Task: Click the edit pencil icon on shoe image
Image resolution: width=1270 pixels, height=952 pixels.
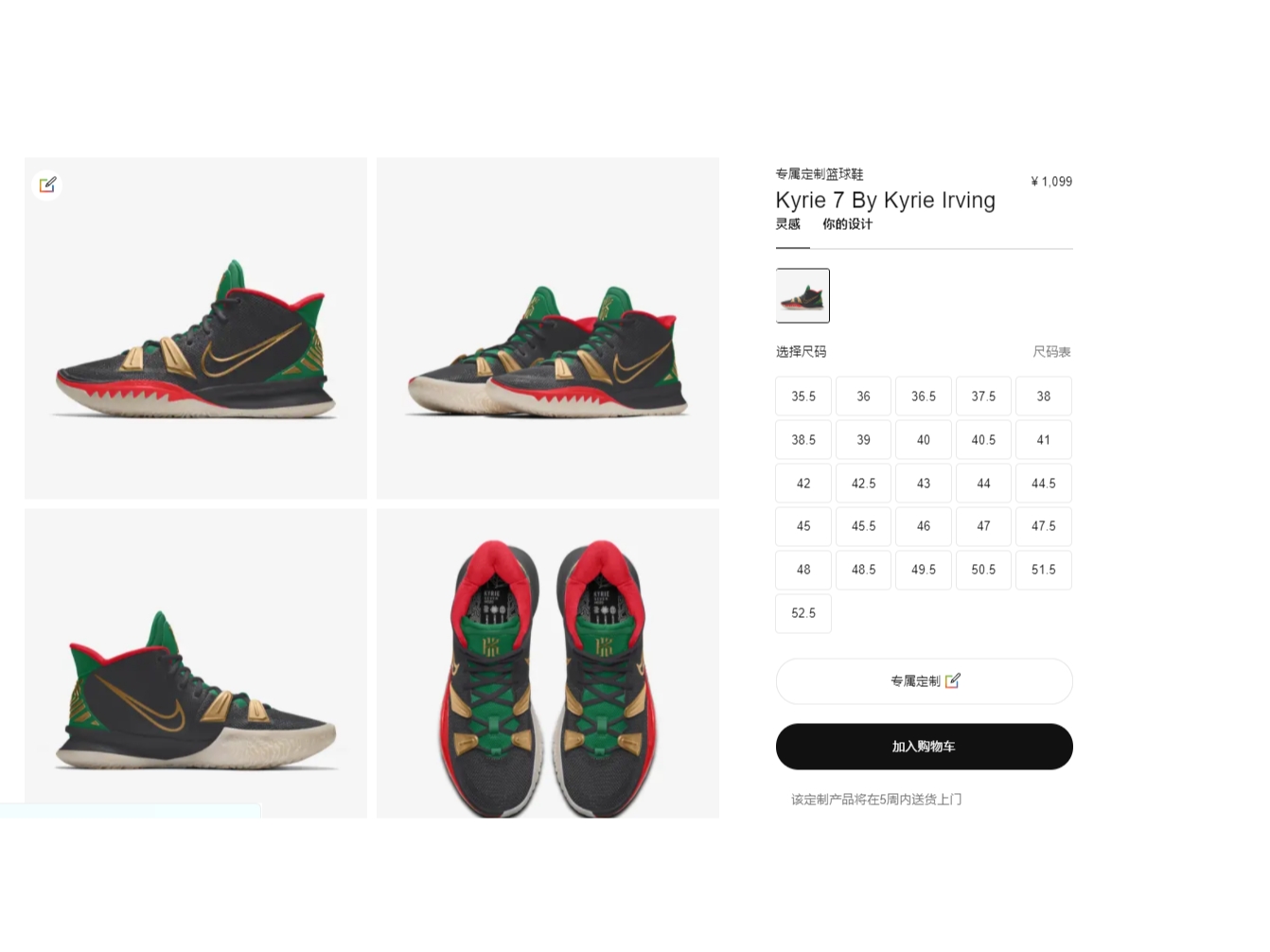Action: pyautogui.click(x=47, y=185)
